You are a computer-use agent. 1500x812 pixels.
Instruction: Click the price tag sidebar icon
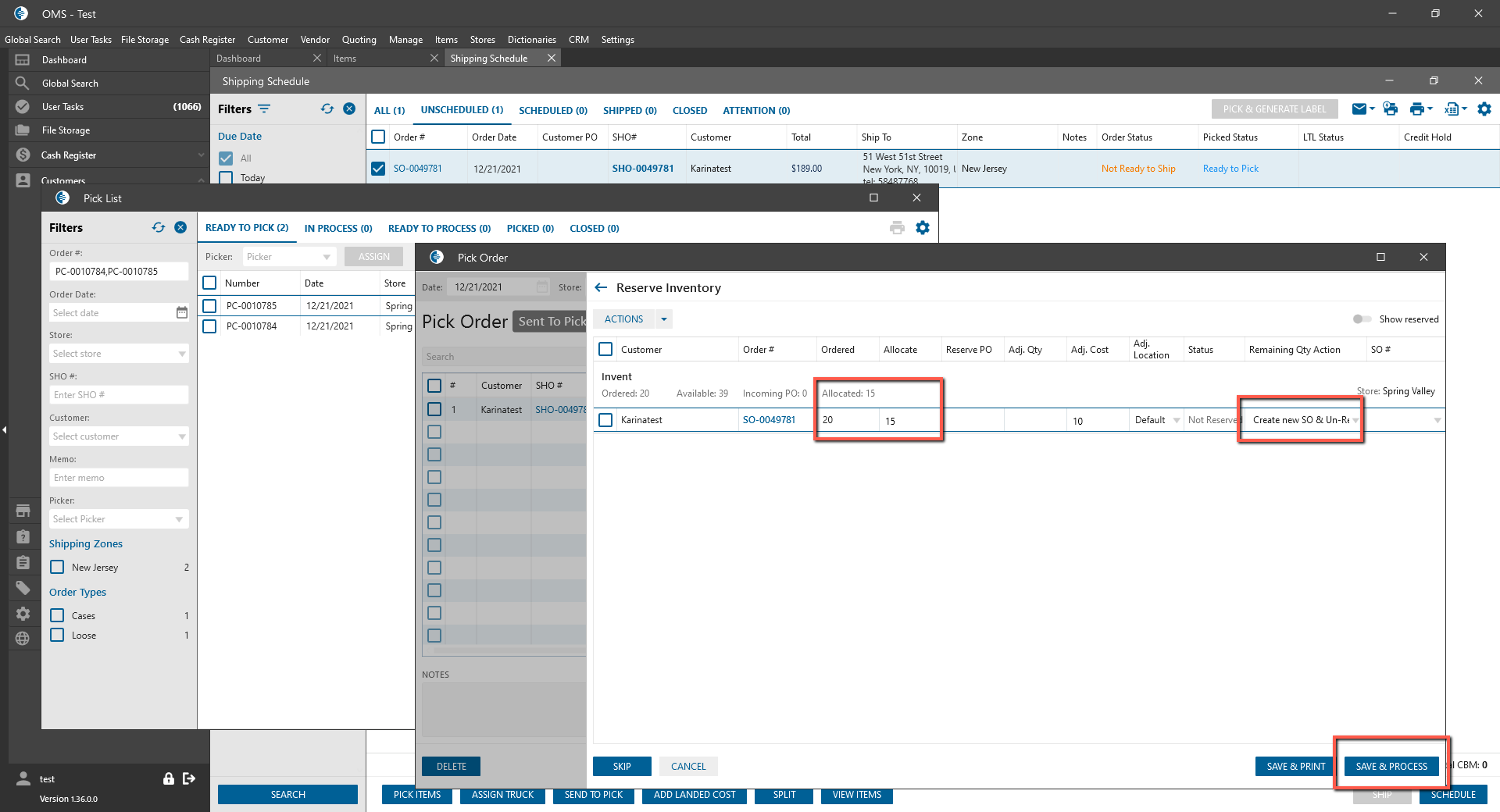(x=23, y=588)
